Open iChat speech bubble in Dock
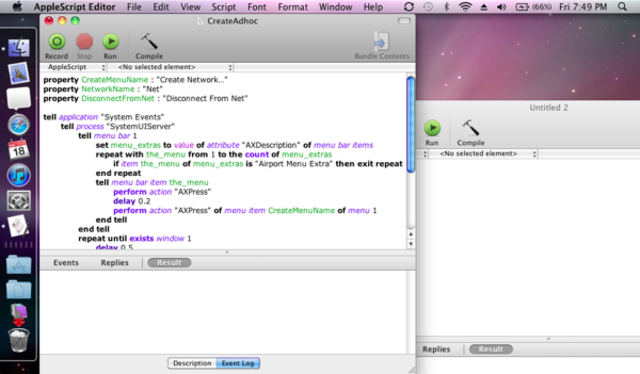The height and width of the screenshot is (374, 640). pos(19,99)
